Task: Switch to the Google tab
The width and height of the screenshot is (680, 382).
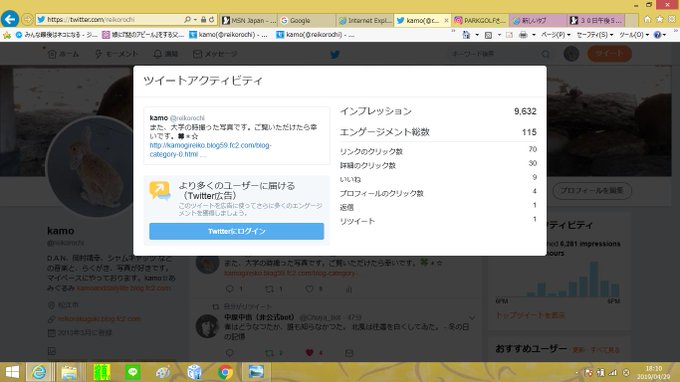Action: [x=307, y=20]
